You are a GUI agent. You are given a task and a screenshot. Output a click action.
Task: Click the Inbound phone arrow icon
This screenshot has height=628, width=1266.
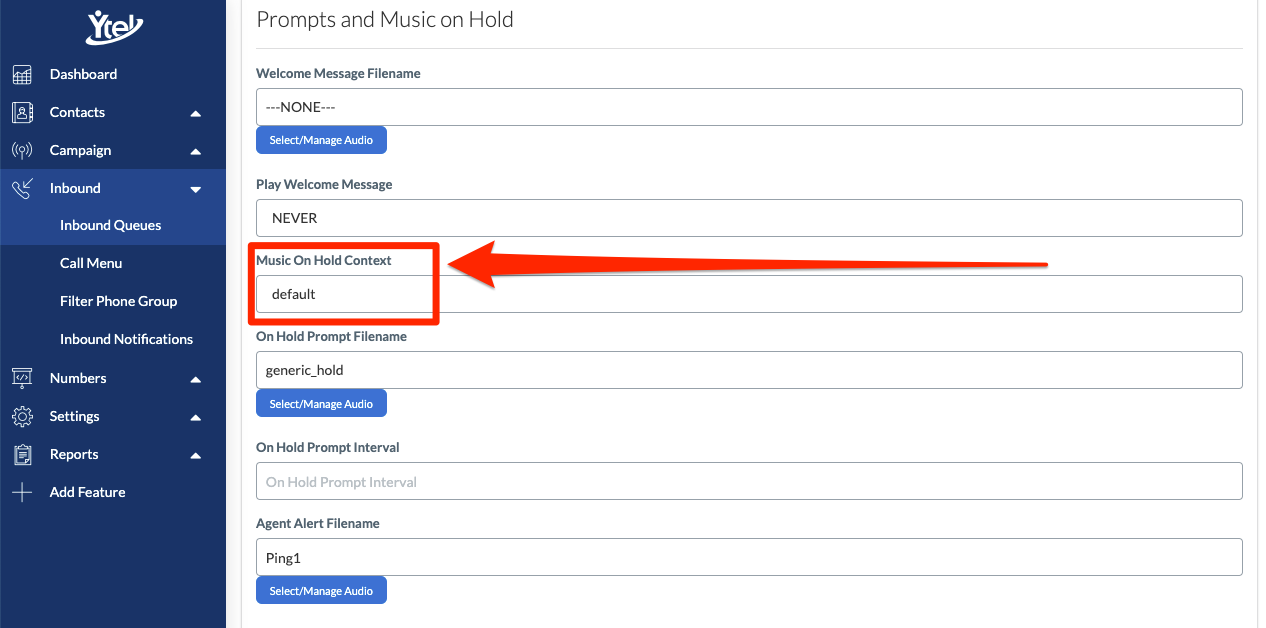(22, 188)
